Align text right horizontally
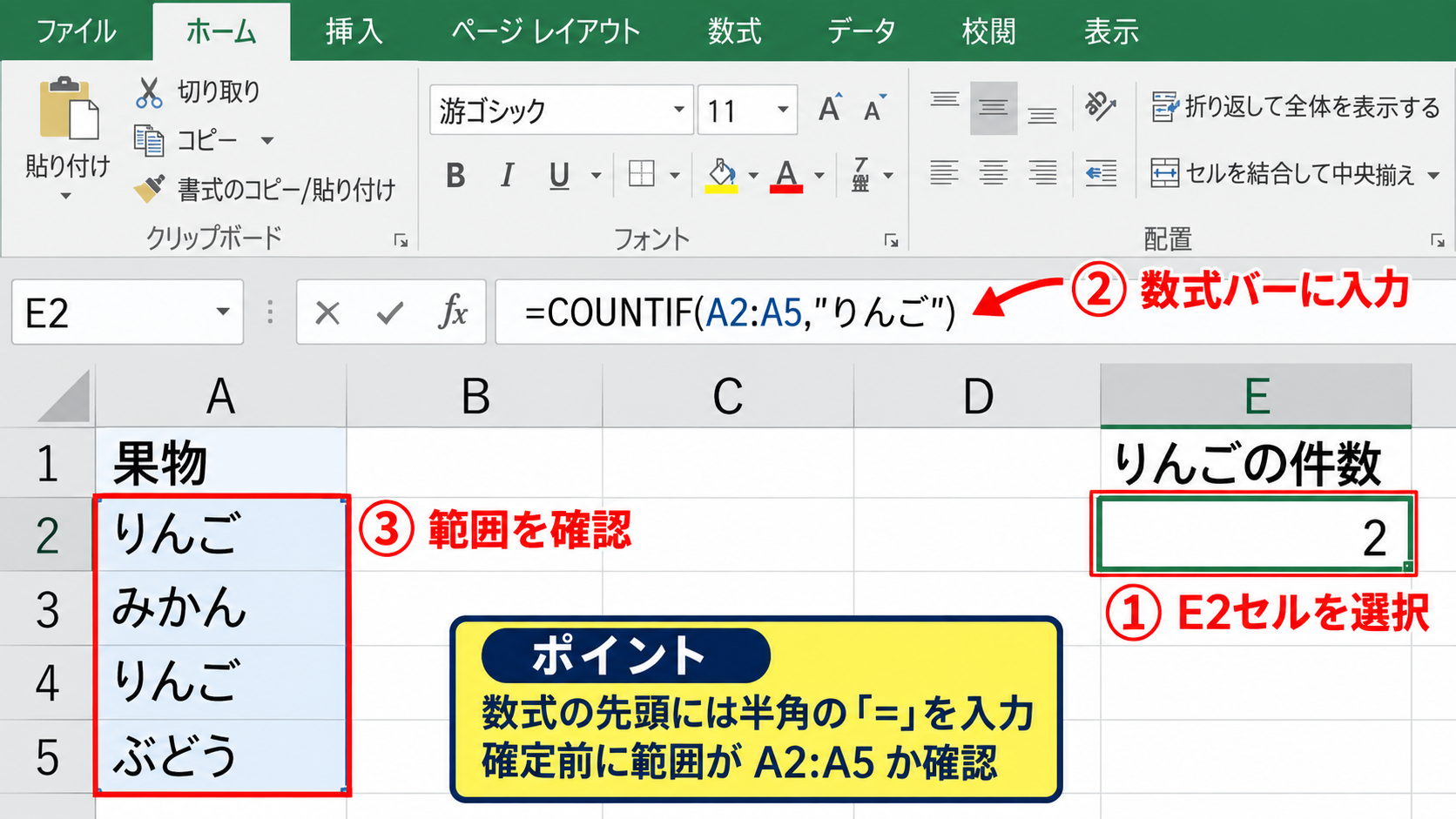 point(1042,173)
